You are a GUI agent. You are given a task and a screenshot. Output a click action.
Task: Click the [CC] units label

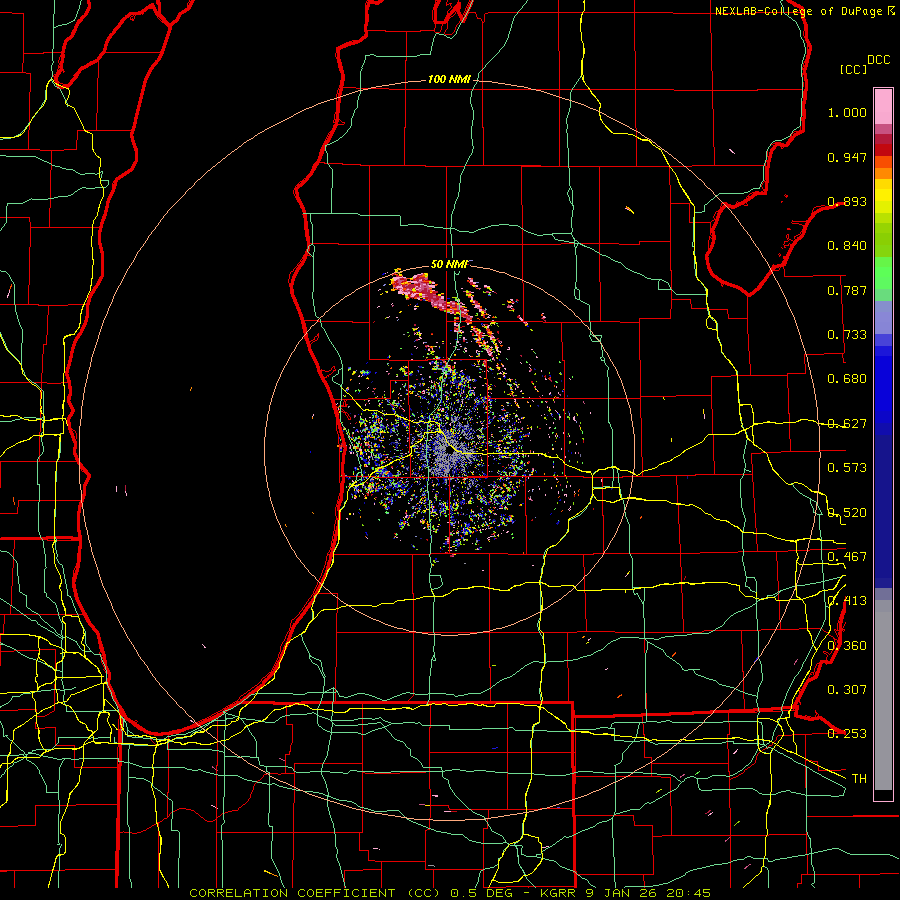click(854, 69)
